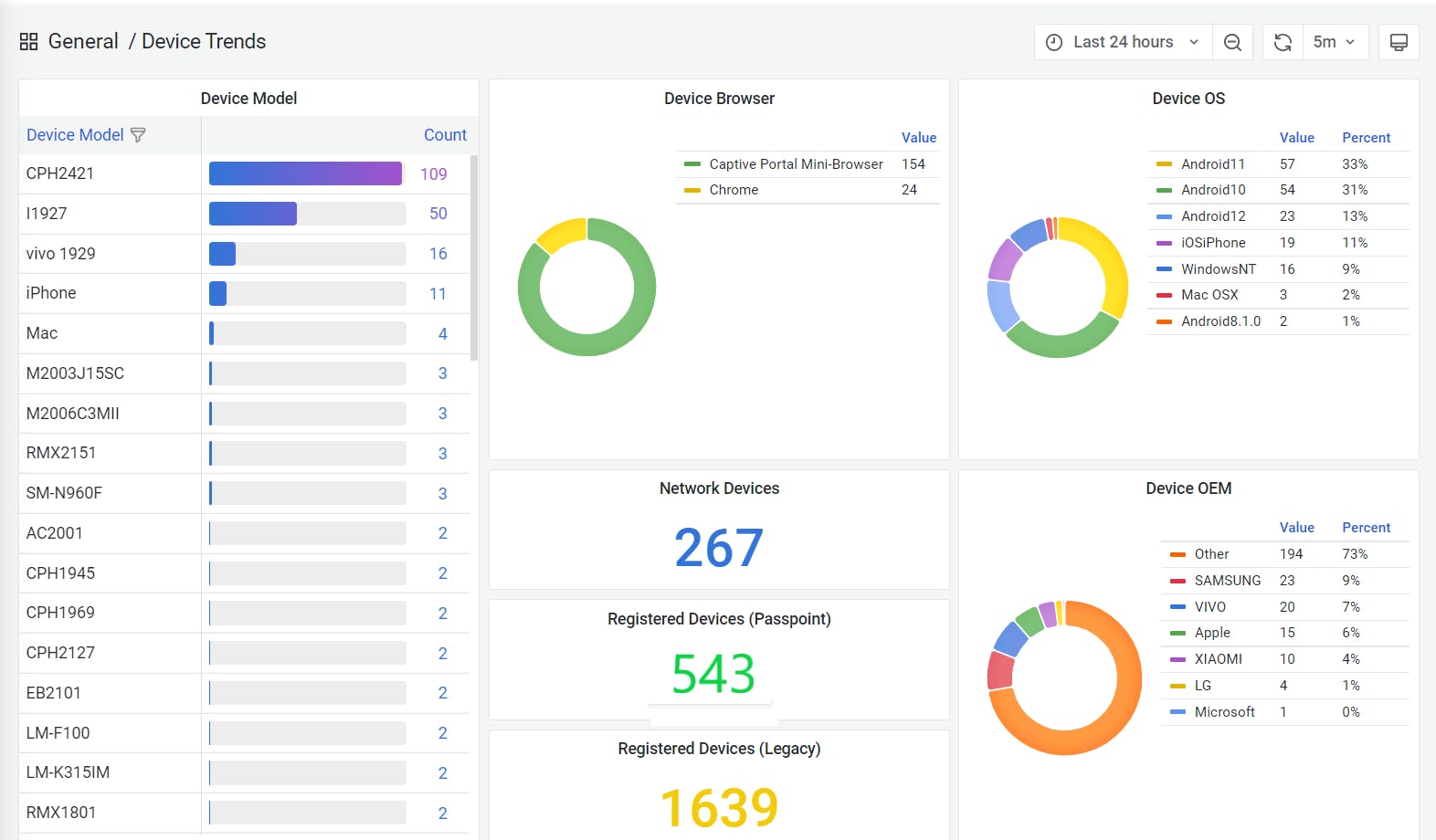The image size is (1436, 840).
Task: Click the light blue Microsoft color swatch
Action: pos(1177,712)
